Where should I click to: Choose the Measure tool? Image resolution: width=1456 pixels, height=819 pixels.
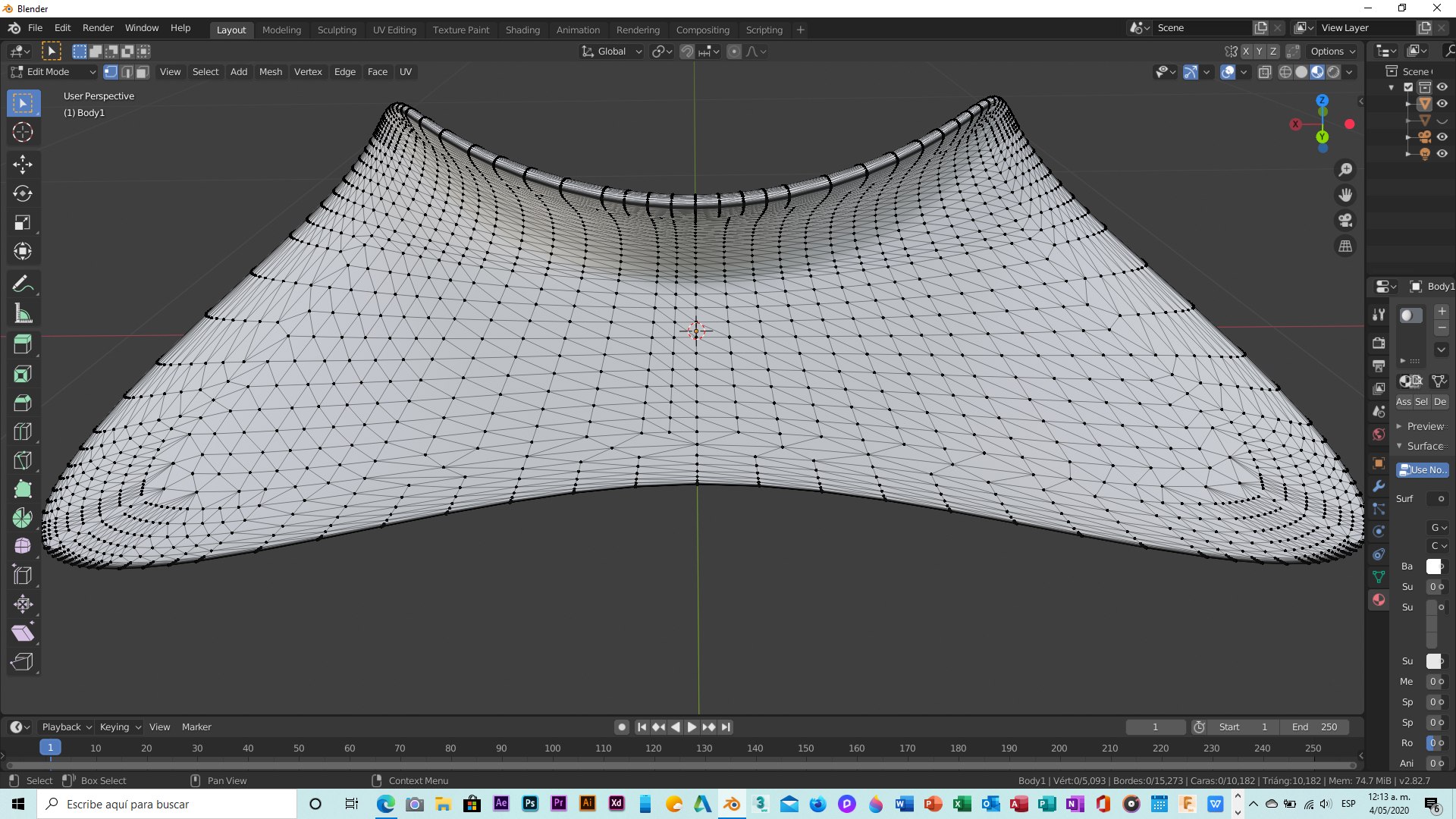(23, 313)
